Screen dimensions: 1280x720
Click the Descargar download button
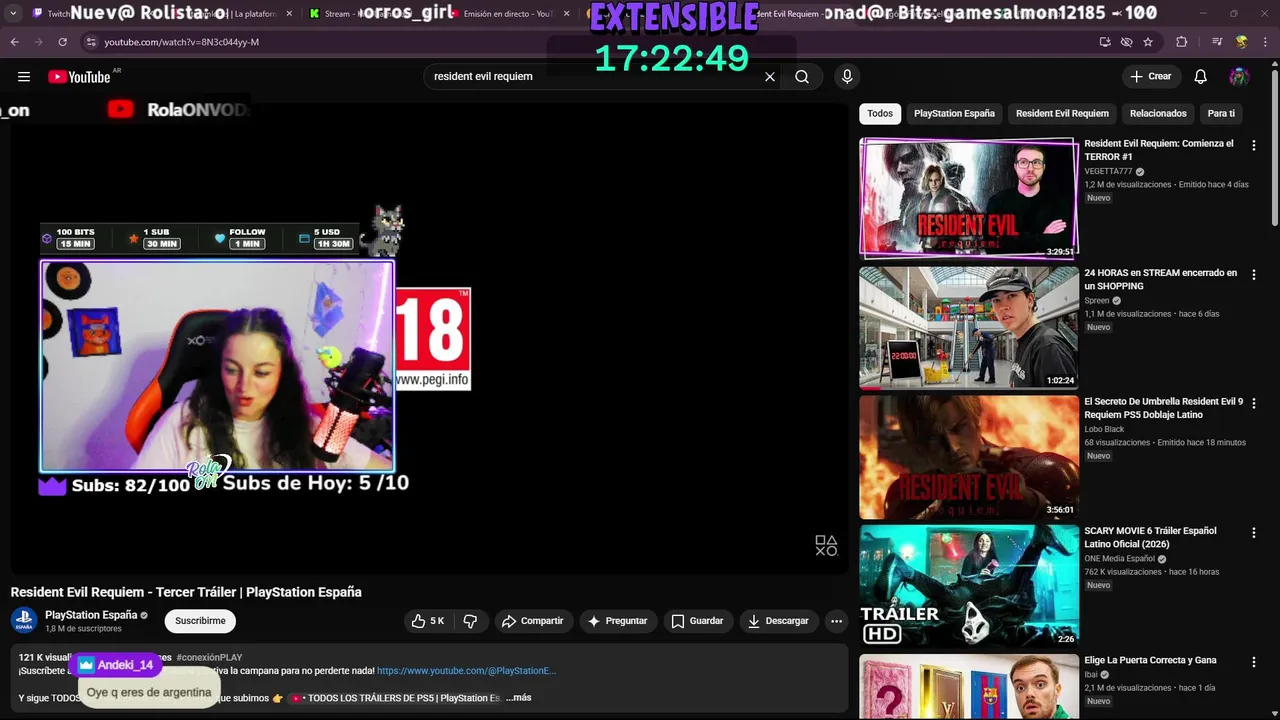pyautogui.click(x=778, y=621)
